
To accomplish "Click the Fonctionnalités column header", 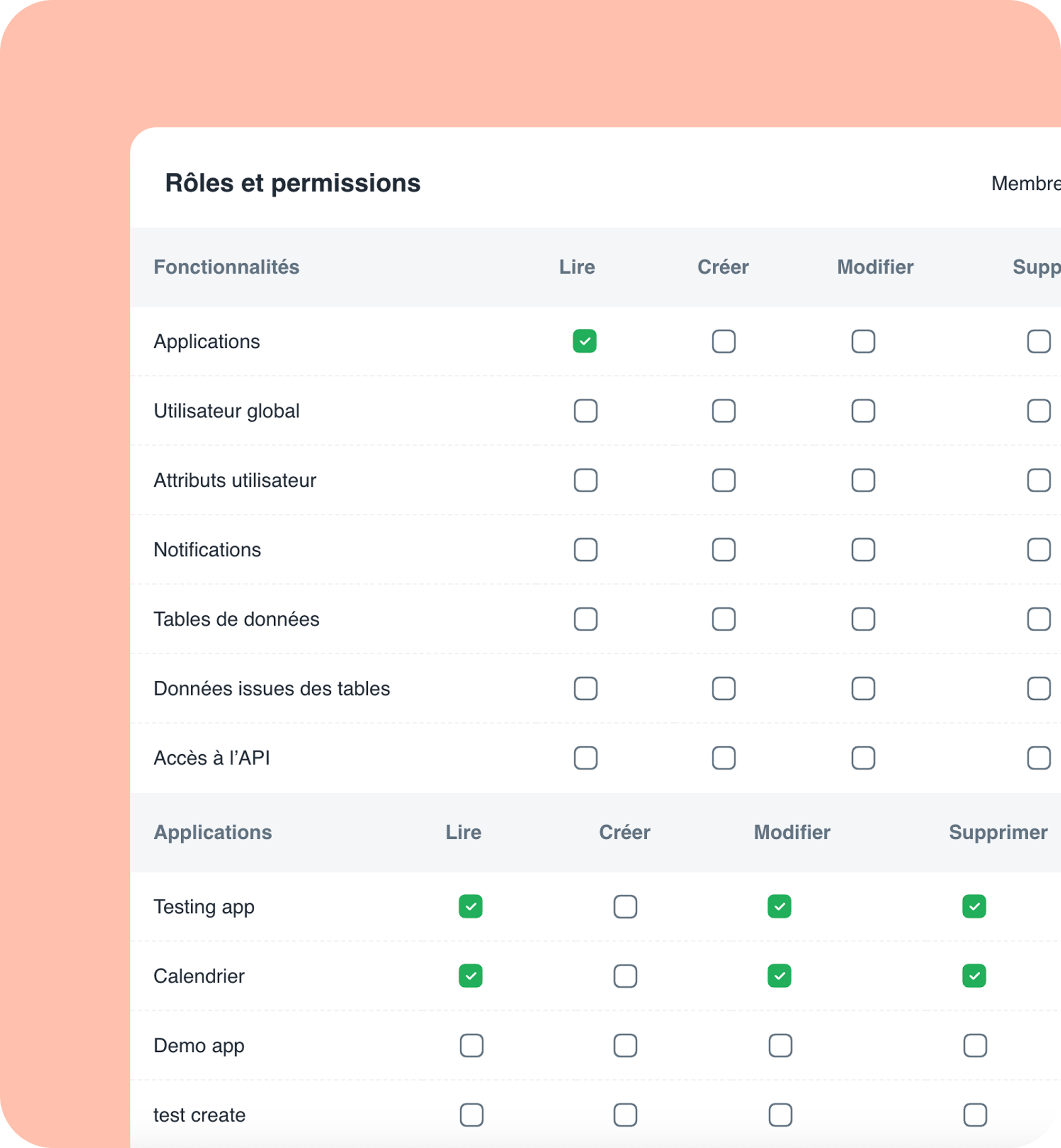I will tap(226, 267).
